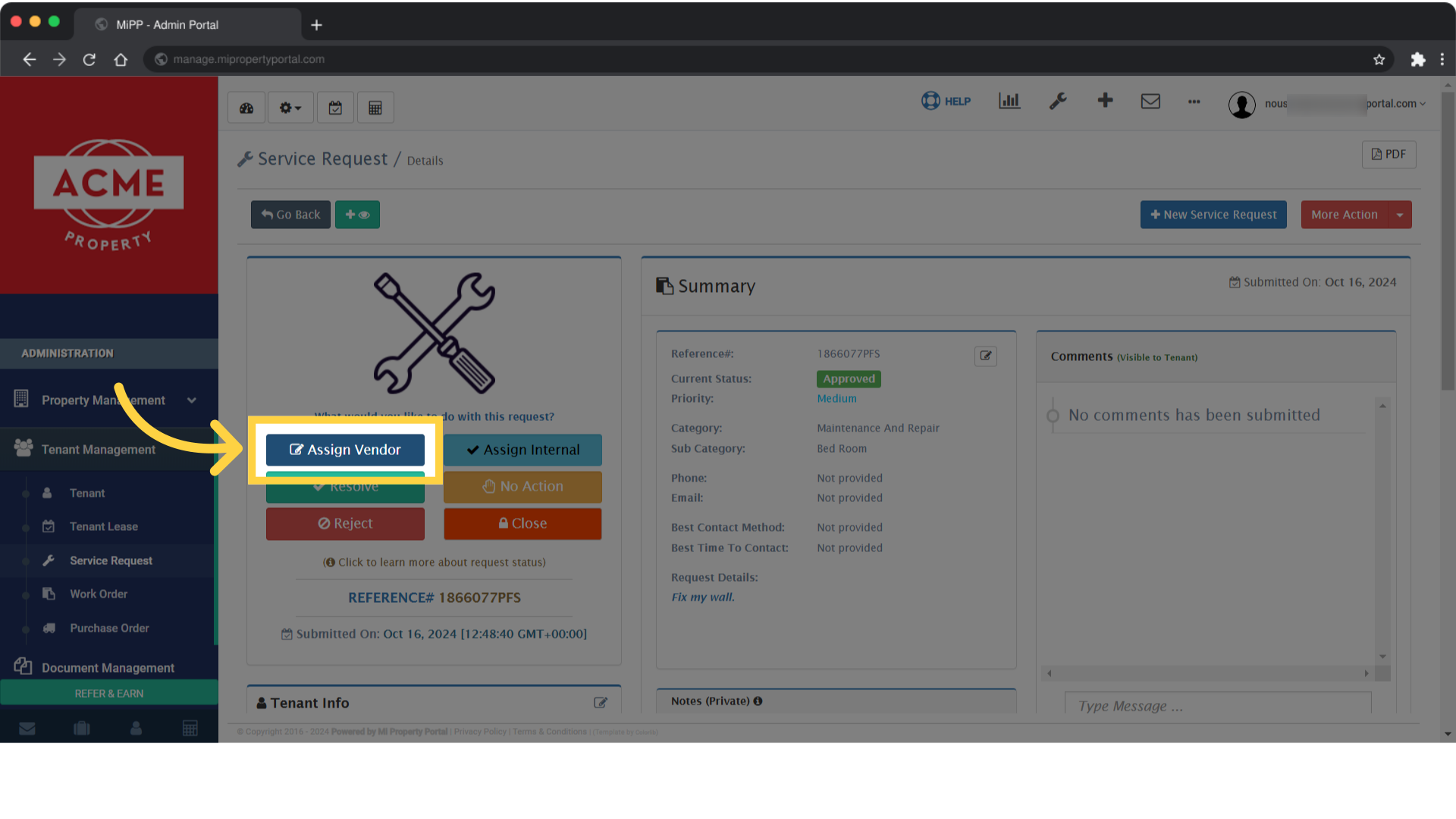Open the Dashboard speedometer icon

(x=246, y=107)
